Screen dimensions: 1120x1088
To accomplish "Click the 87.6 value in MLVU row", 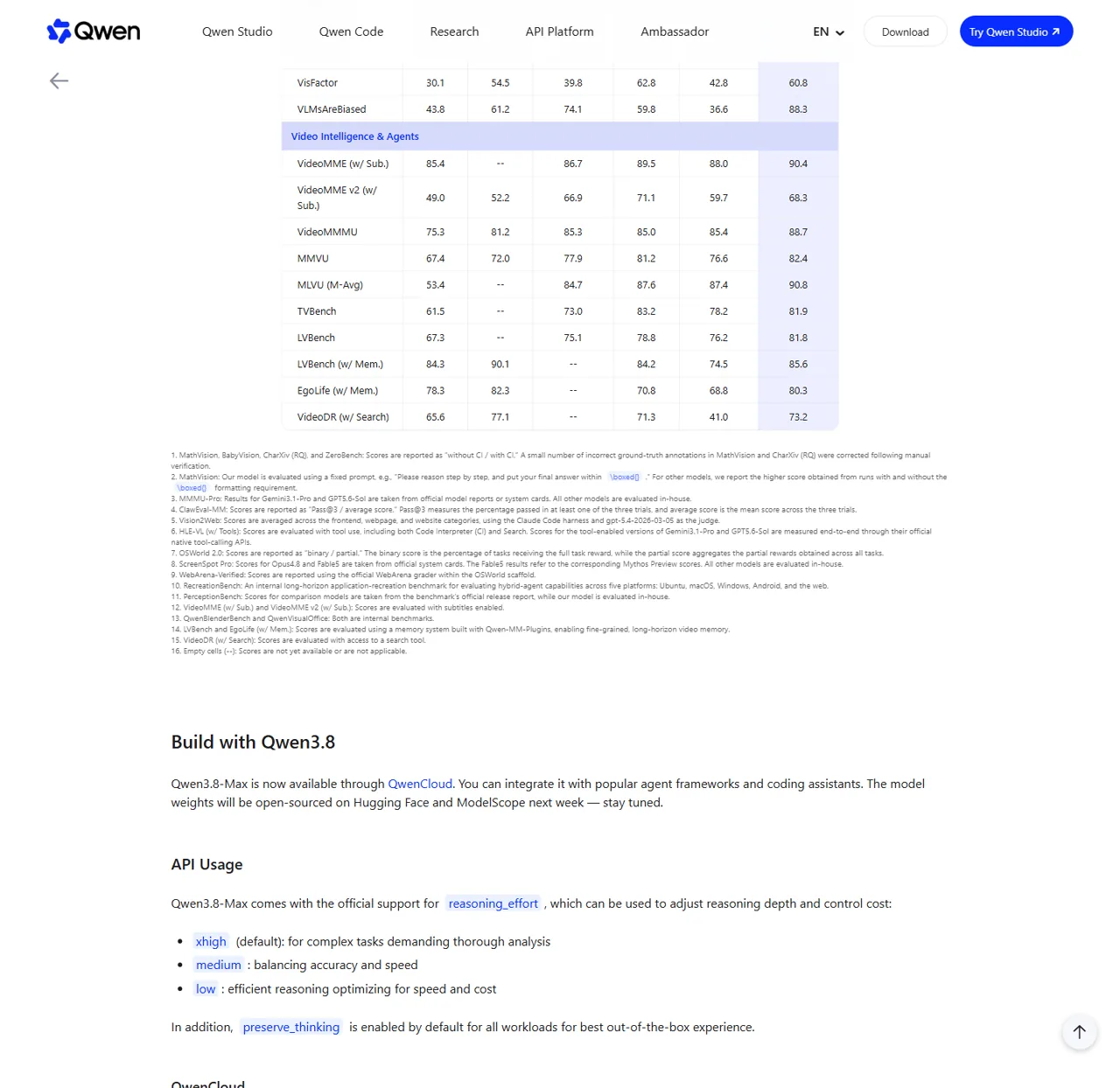I will [647, 284].
